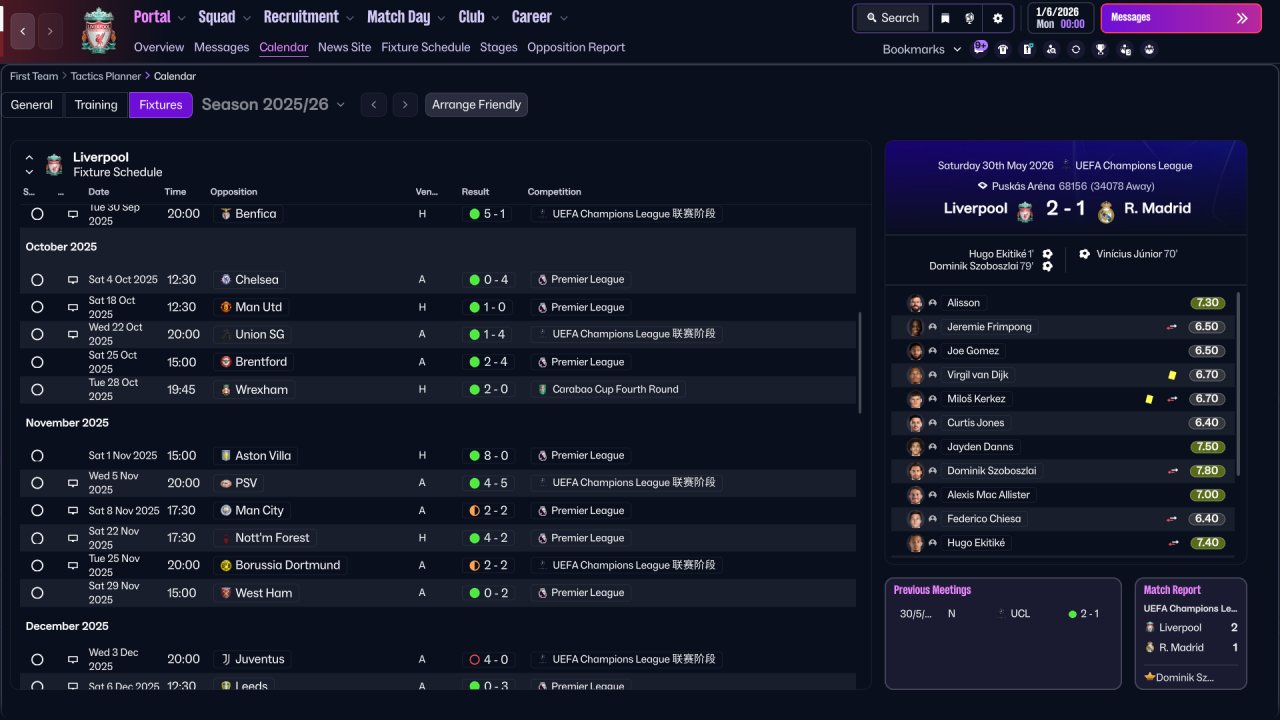The image size is (1280, 720).
Task: Click the Tactics Planner breadcrumb link
Action: 107,76
